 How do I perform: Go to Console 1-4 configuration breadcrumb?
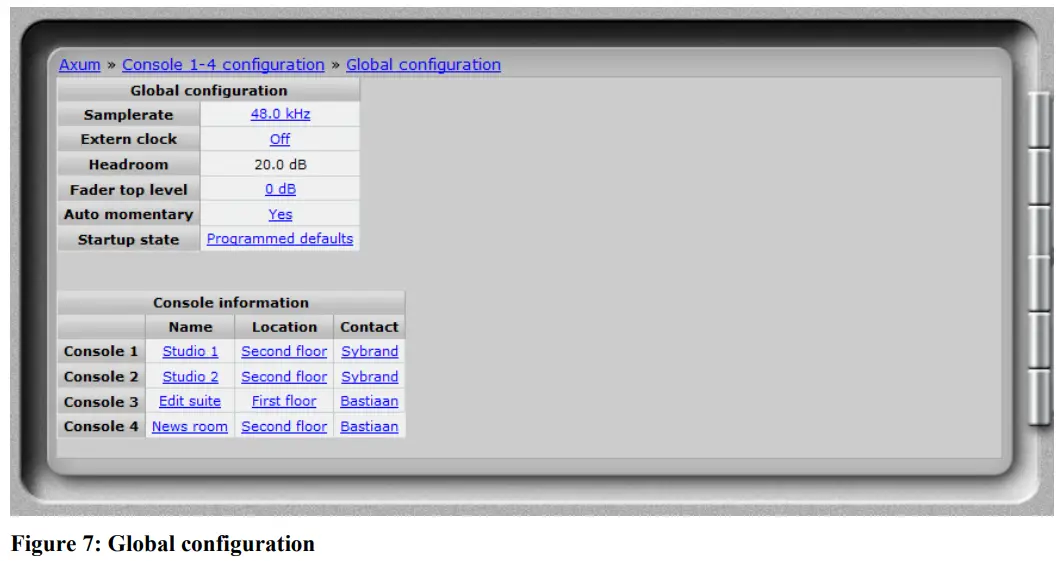click(x=223, y=65)
